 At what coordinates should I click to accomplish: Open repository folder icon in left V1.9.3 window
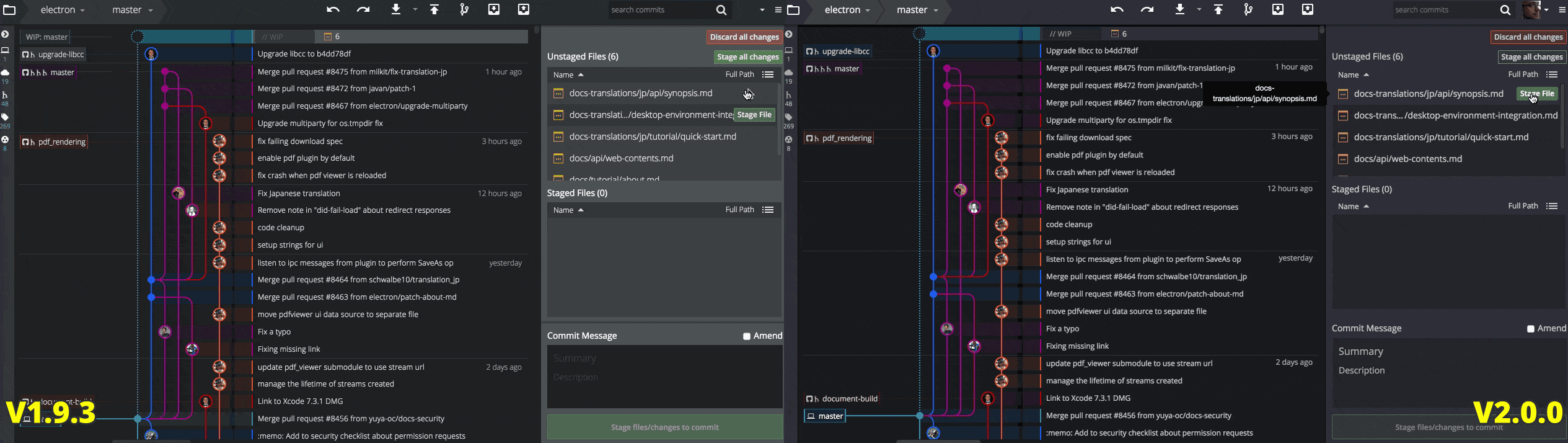click(9, 10)
